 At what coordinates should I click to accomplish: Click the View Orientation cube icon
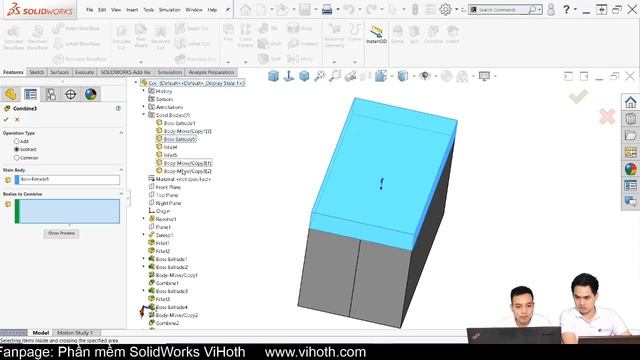381,76
